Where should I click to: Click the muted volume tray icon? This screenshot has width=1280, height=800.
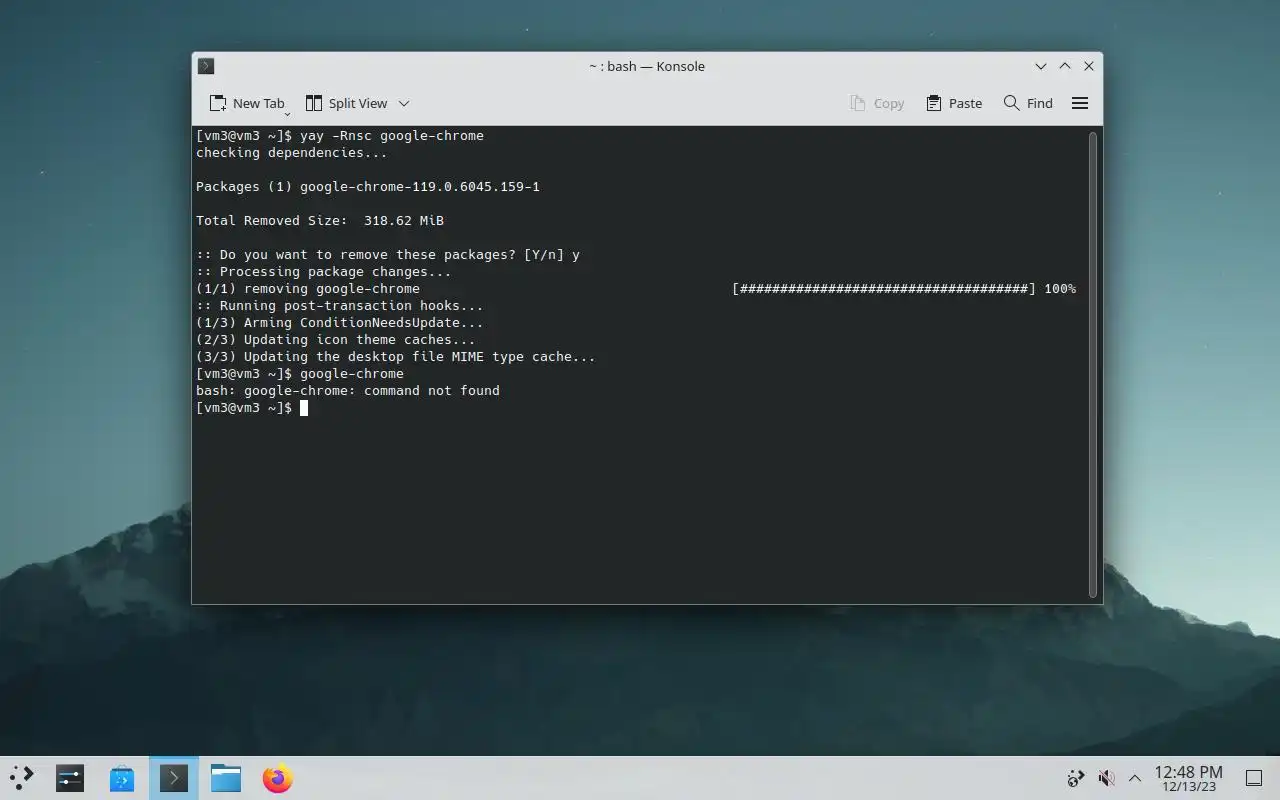point(1106,778)
